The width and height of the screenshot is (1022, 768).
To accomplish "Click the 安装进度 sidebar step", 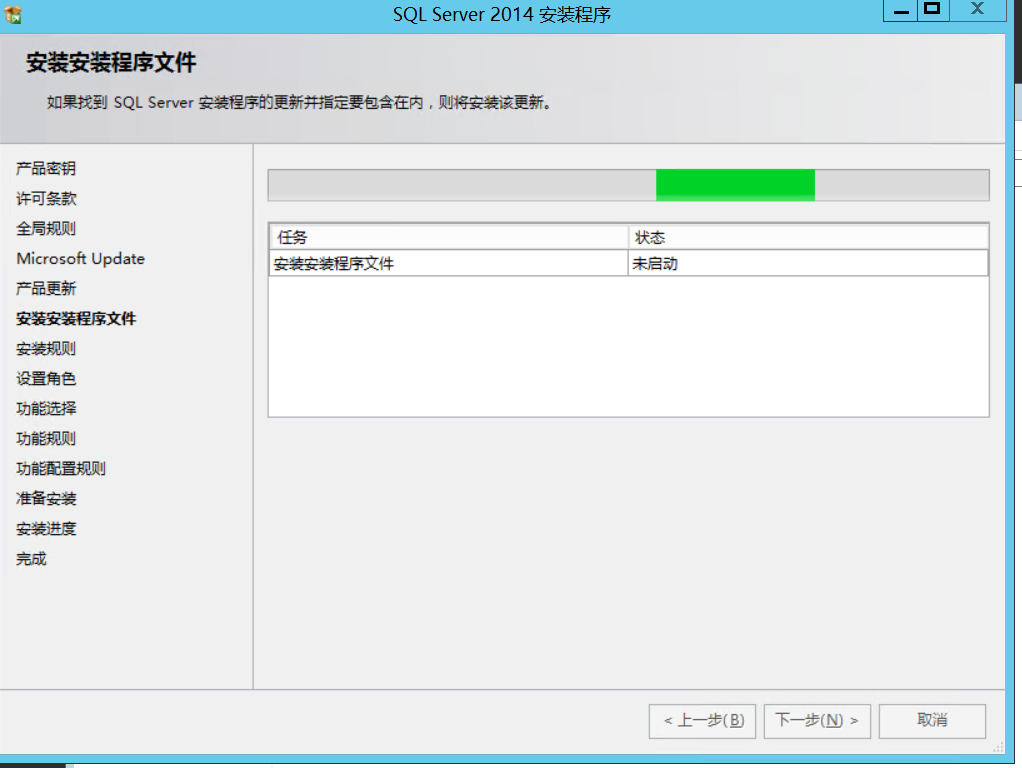I will [46, 528].
